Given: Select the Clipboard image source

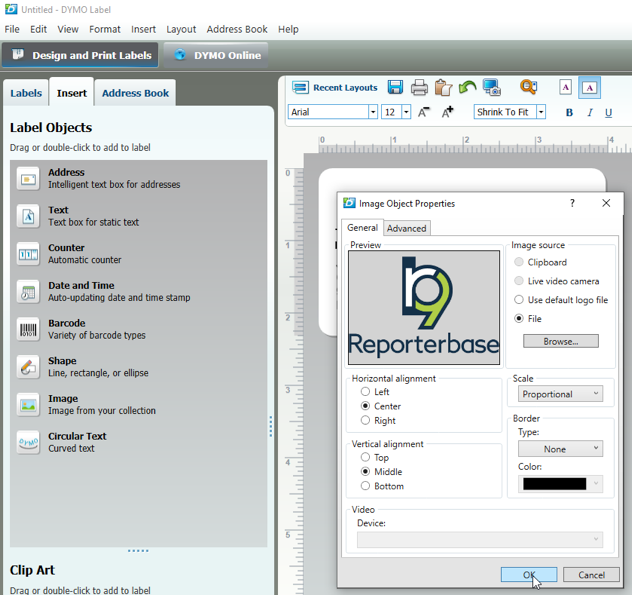Looking at the screenshot, I should pyautogui.click(x=519, y=263).
